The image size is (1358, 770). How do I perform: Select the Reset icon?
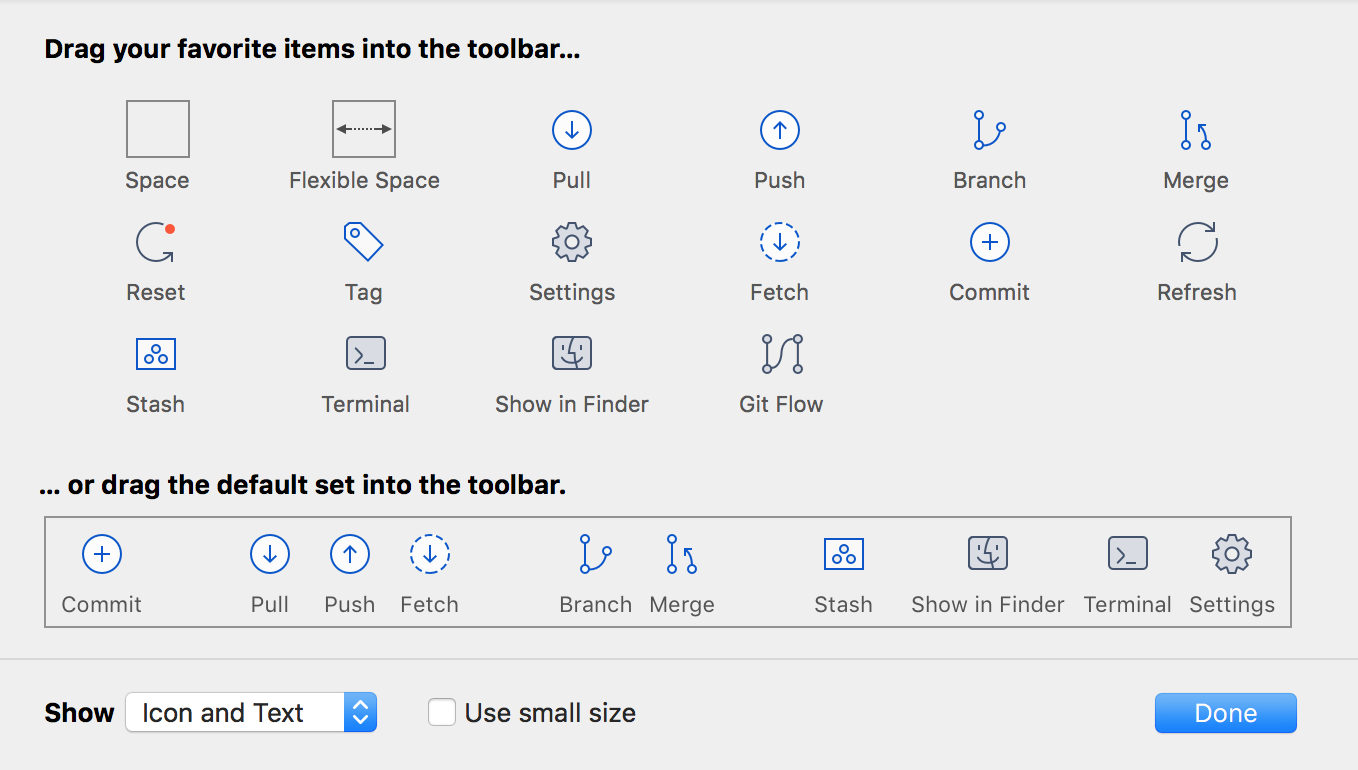click(156, 241)
